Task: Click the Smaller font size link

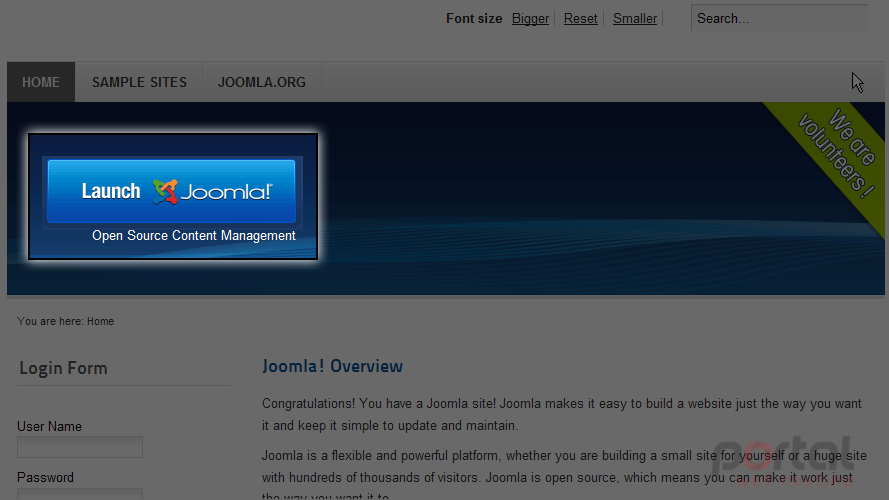Action: (634, 19)
